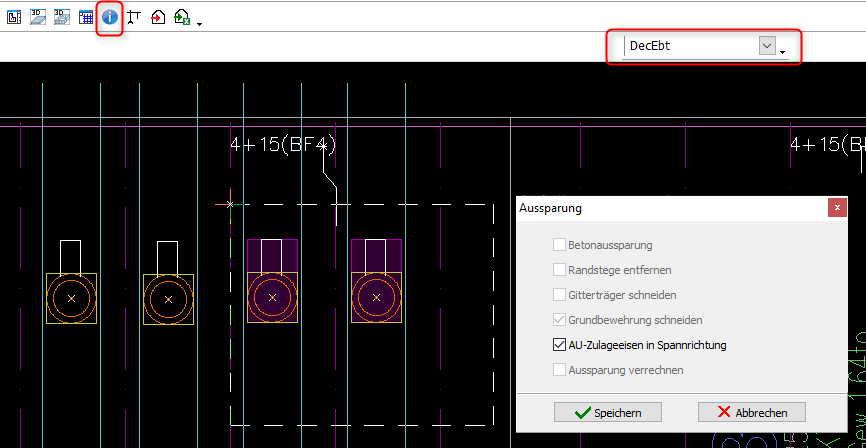866x448 pixels.
Task: Click the DecEbt text field
Action: [x=692, y=46]
